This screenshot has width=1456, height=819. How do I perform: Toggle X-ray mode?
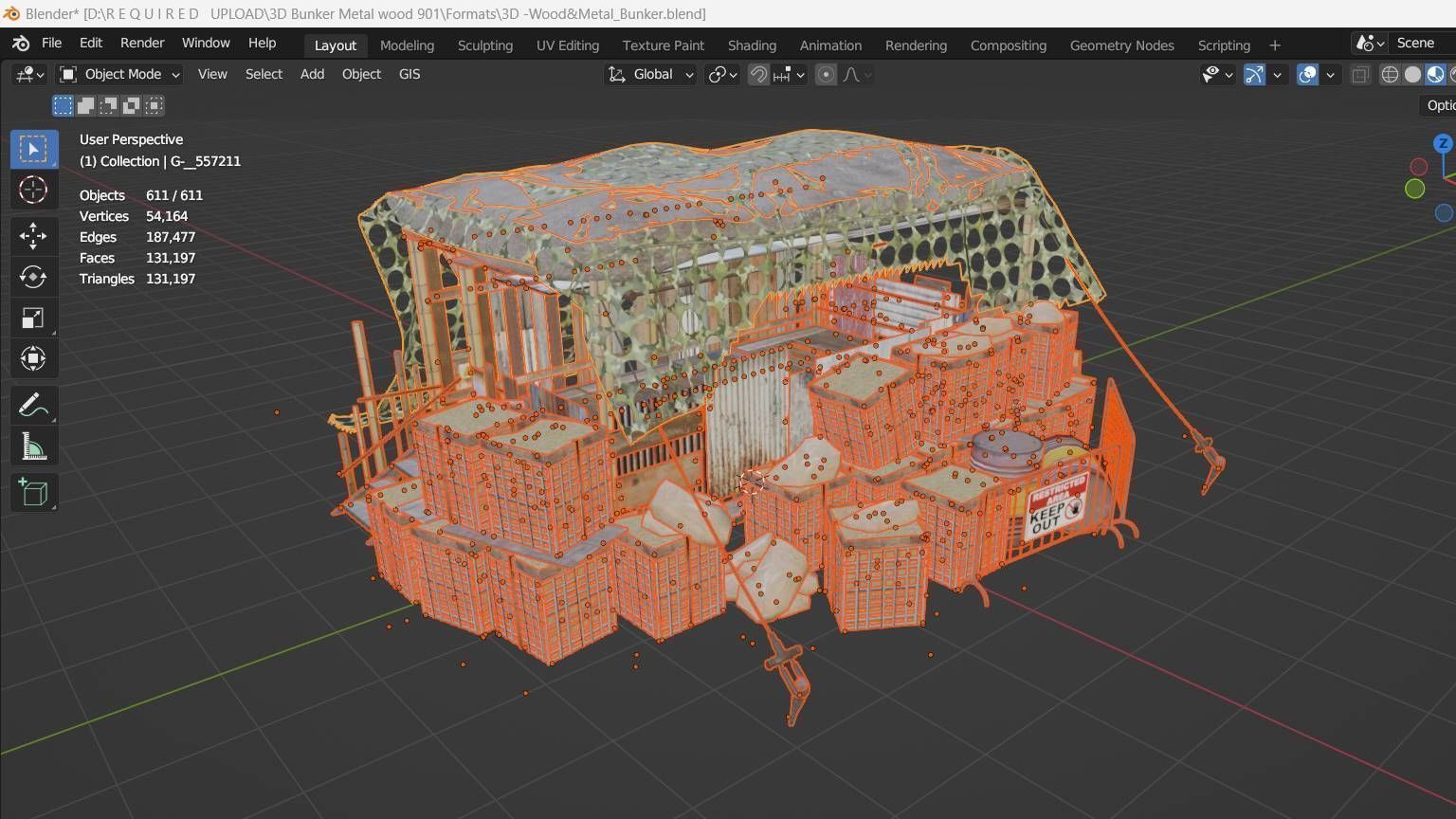point(1360,74)
